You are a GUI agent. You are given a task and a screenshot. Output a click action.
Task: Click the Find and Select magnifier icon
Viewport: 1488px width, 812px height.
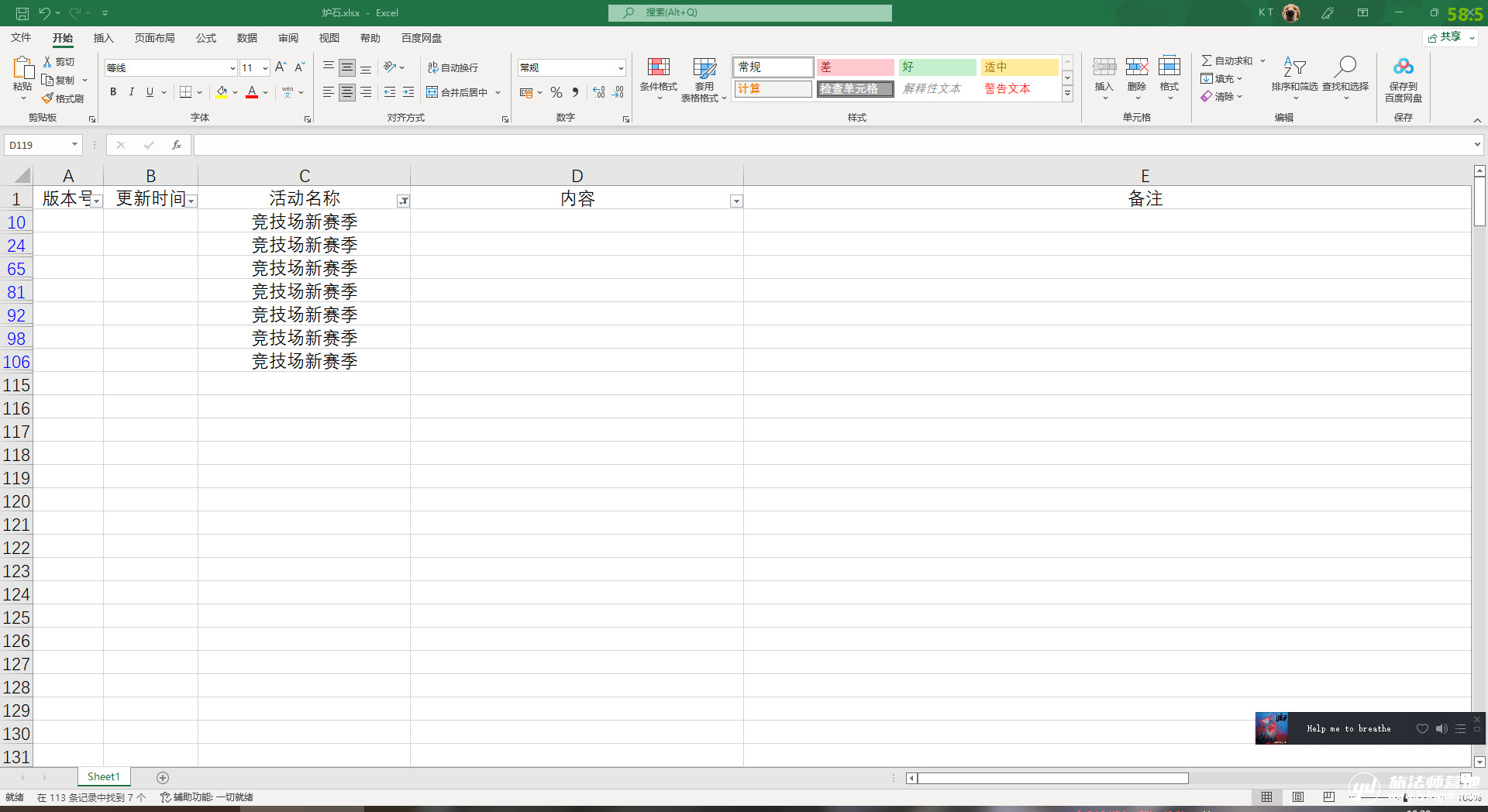tap(1345, 68)
